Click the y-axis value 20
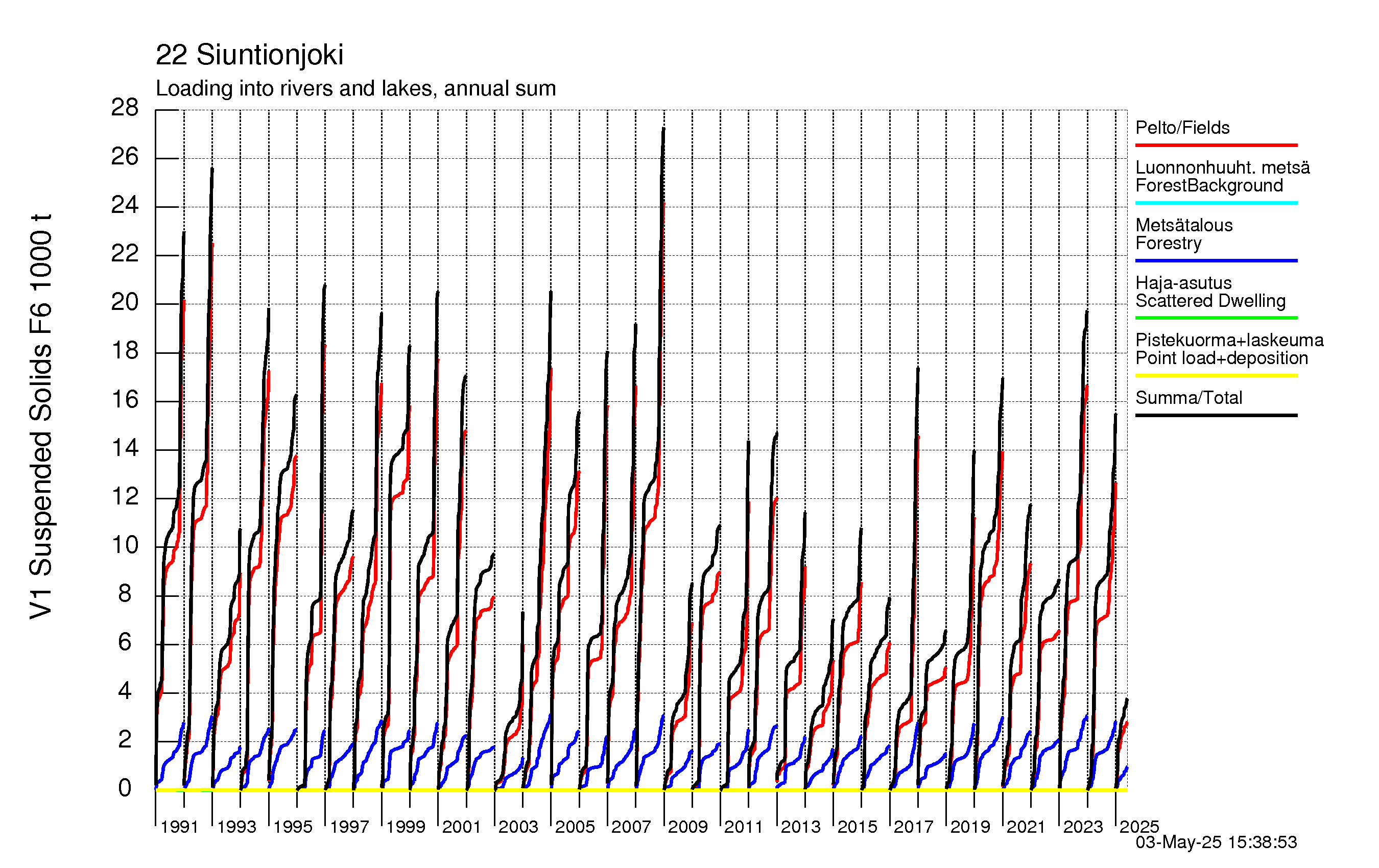Viewport: 1379px width, 868px height. point(125,302)
